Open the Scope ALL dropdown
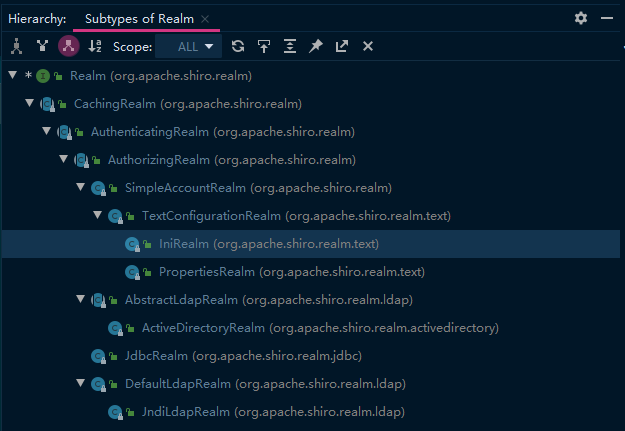625x431 pixels. 189,47
